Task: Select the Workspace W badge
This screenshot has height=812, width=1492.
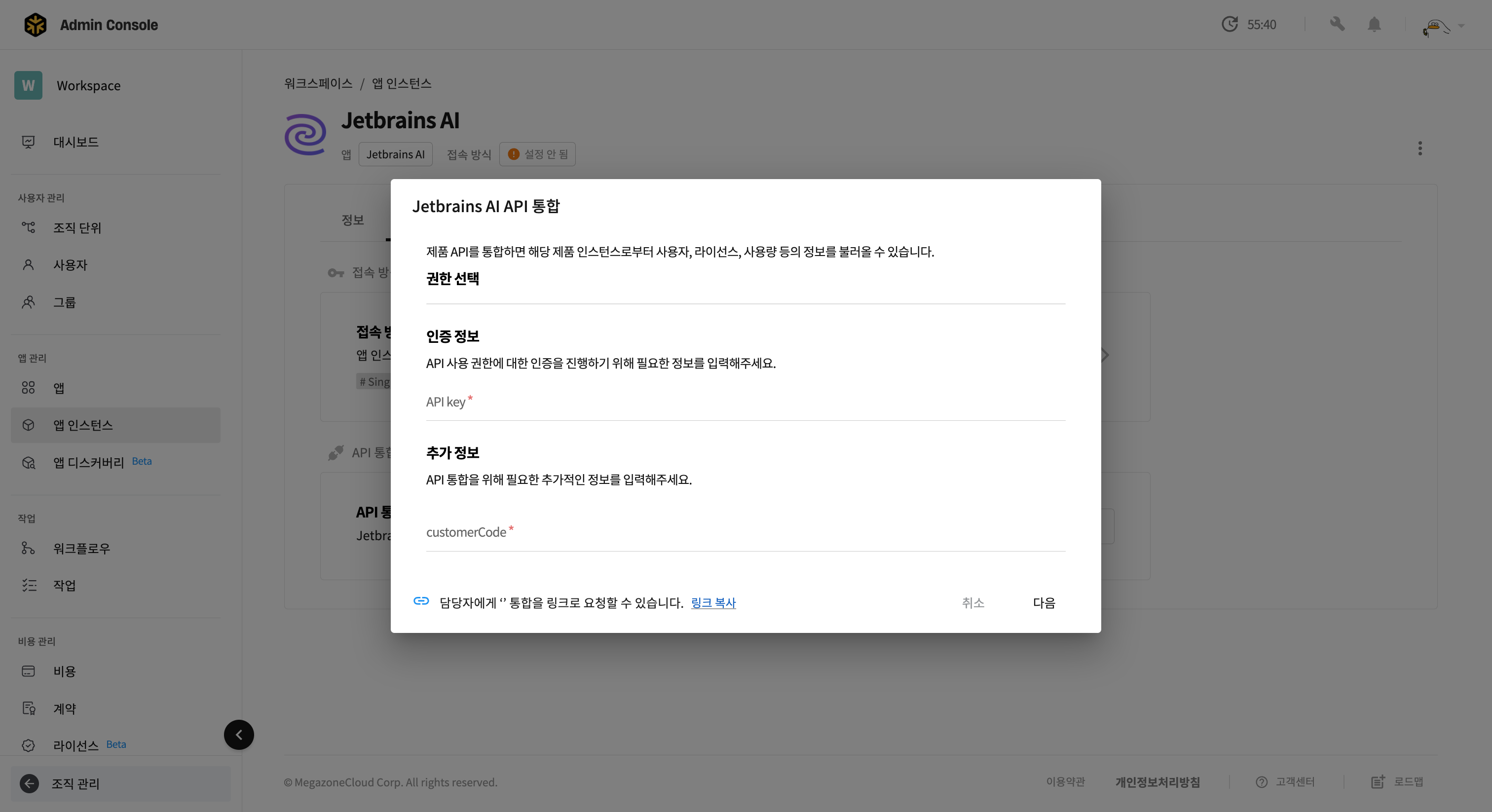Action: 29,85
